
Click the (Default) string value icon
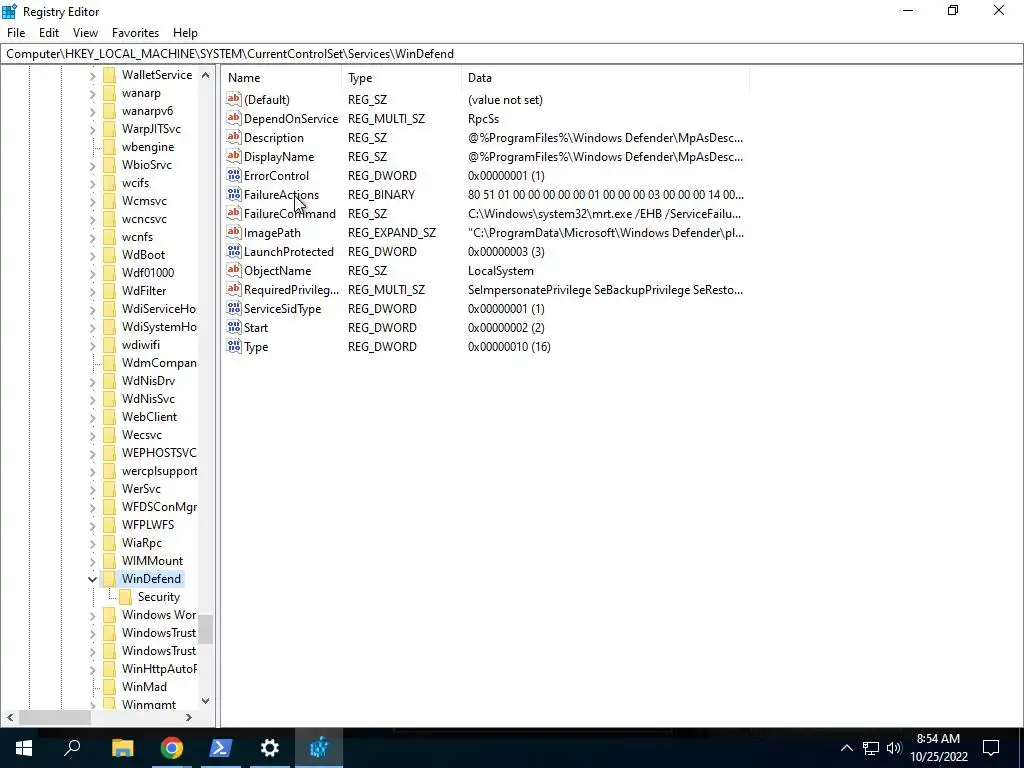point(234,99)
